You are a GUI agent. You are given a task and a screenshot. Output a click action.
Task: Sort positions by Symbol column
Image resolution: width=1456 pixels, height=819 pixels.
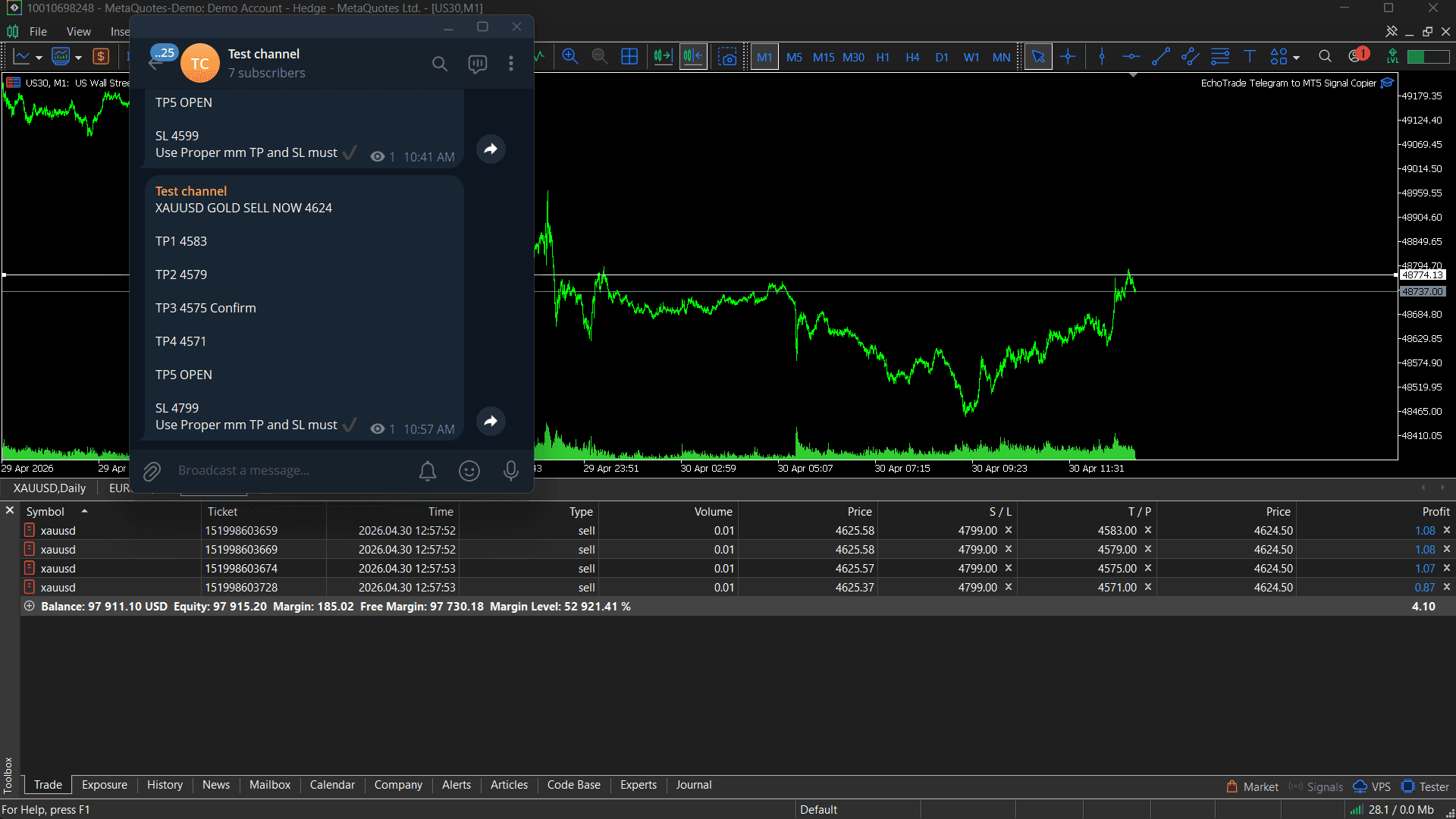(x=45, y=512)
